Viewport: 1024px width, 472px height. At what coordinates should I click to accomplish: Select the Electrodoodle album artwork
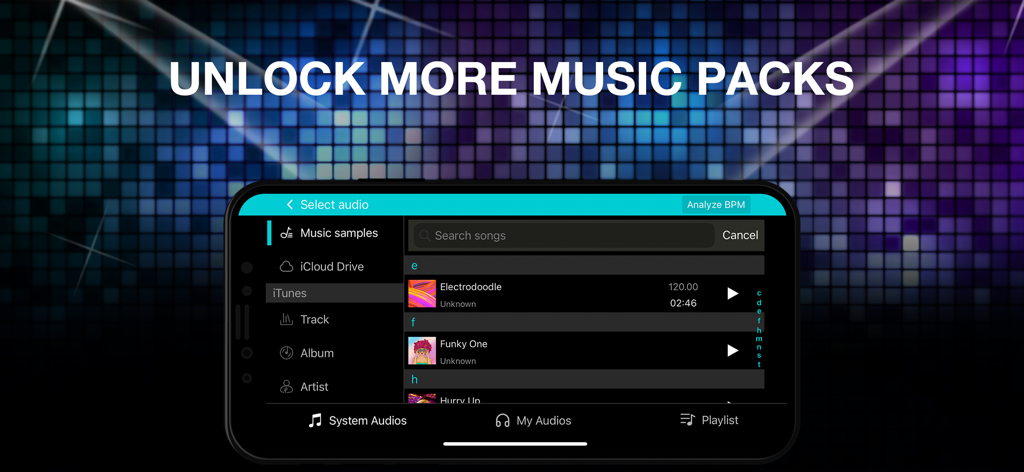pyautogui.click(x=422, y=294)
